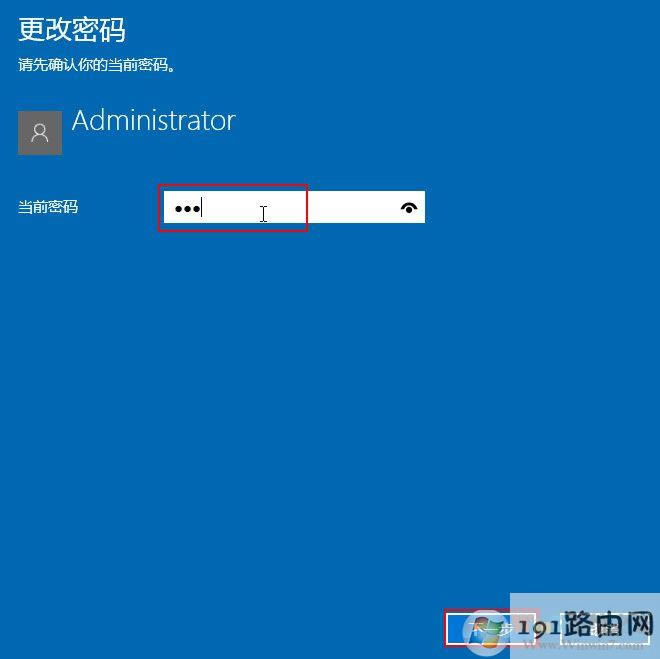
Task: Proceed with the red-outlined next step button
Action: 490,628
